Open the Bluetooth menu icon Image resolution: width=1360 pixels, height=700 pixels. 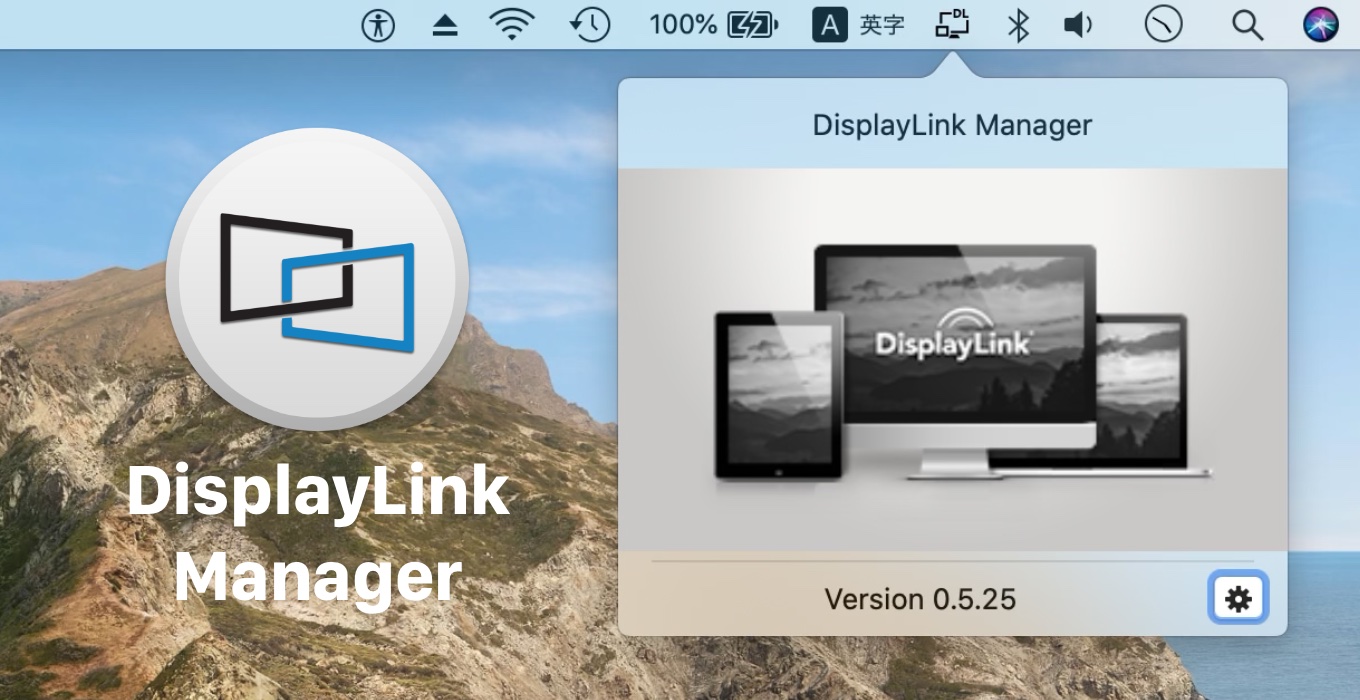click(1017, 25)
